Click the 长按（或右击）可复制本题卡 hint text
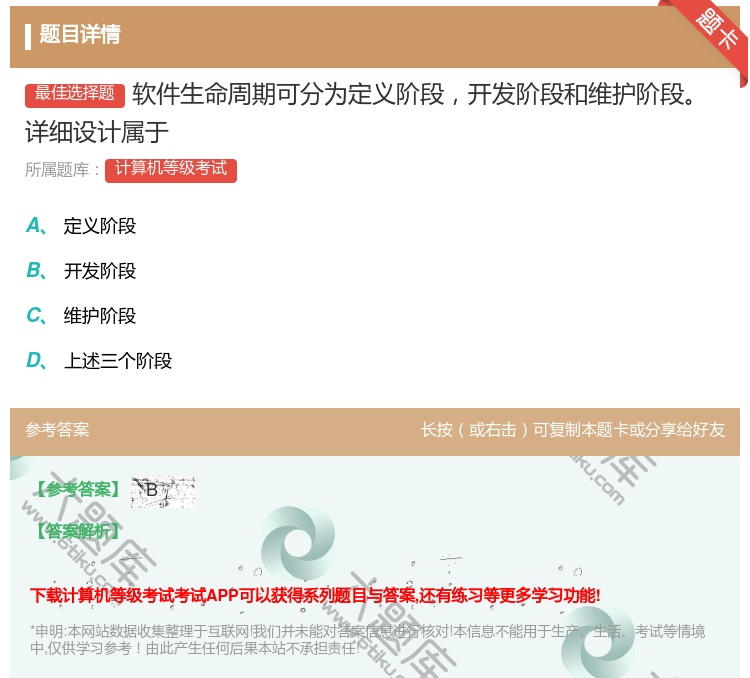The image size is (750, 678). [573, 430]
